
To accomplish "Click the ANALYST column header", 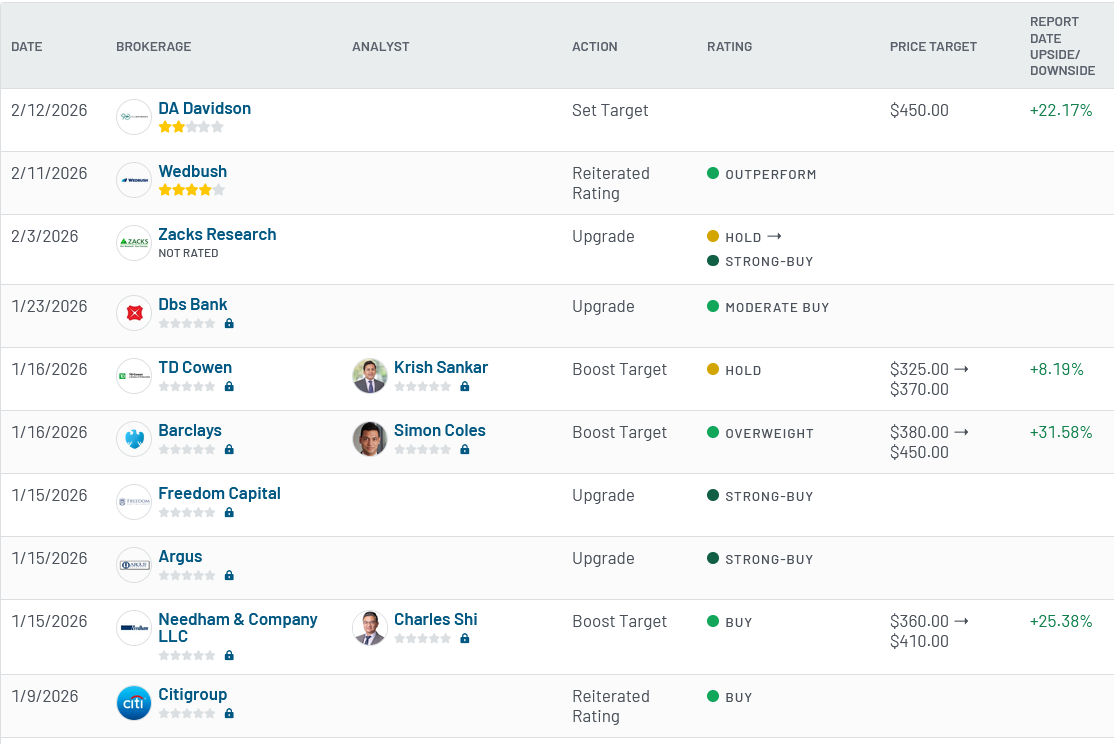I will pyautogui.click(x=381, y=46).
